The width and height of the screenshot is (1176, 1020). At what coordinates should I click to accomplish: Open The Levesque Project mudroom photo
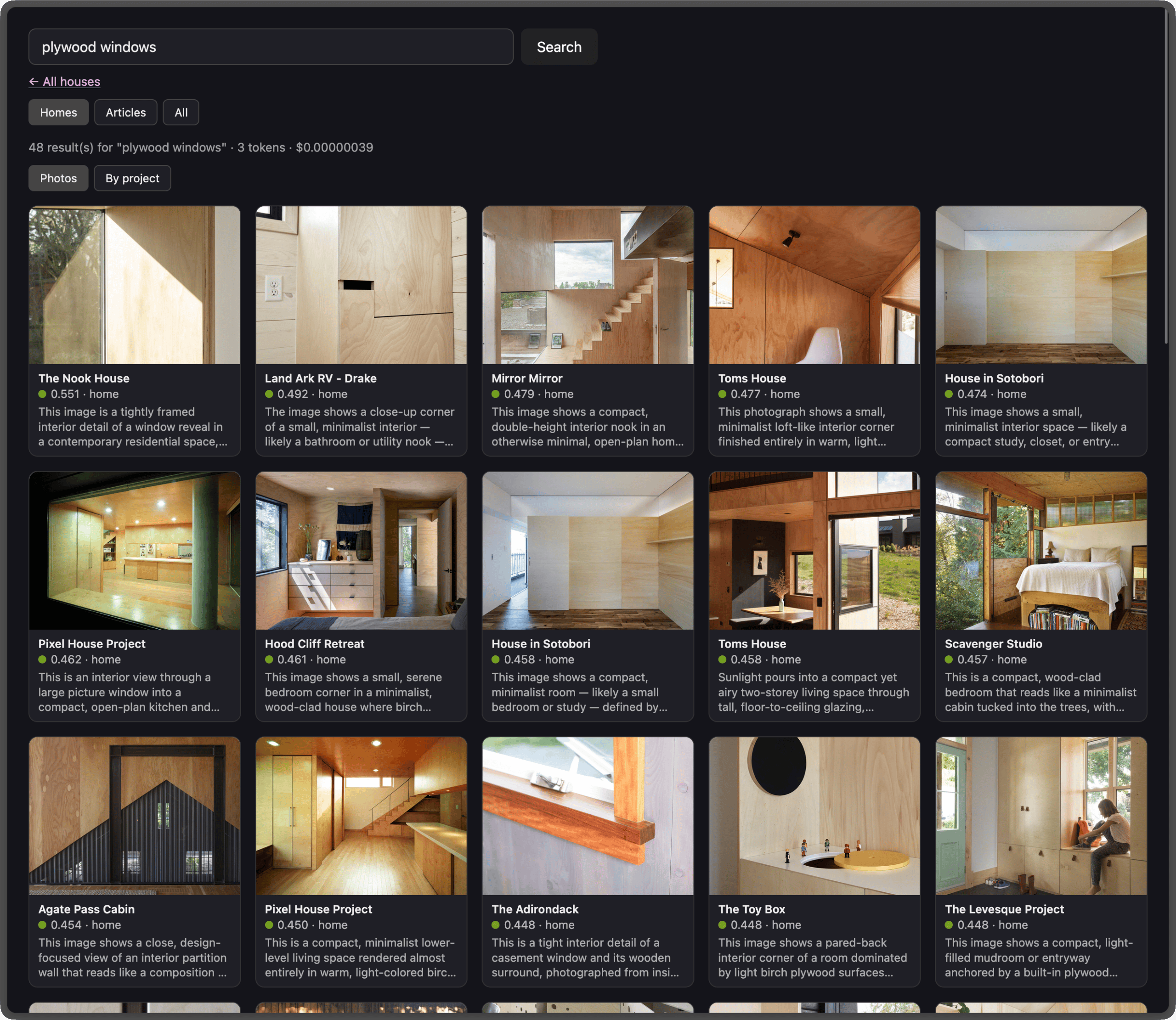(x=1040, y=816)
